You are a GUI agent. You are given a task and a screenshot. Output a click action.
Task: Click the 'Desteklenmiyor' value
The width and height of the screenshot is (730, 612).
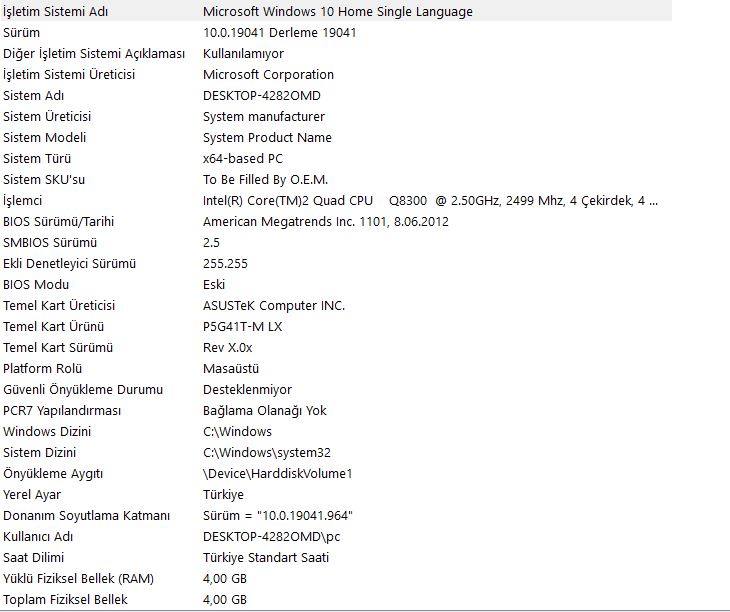point(247,390)
